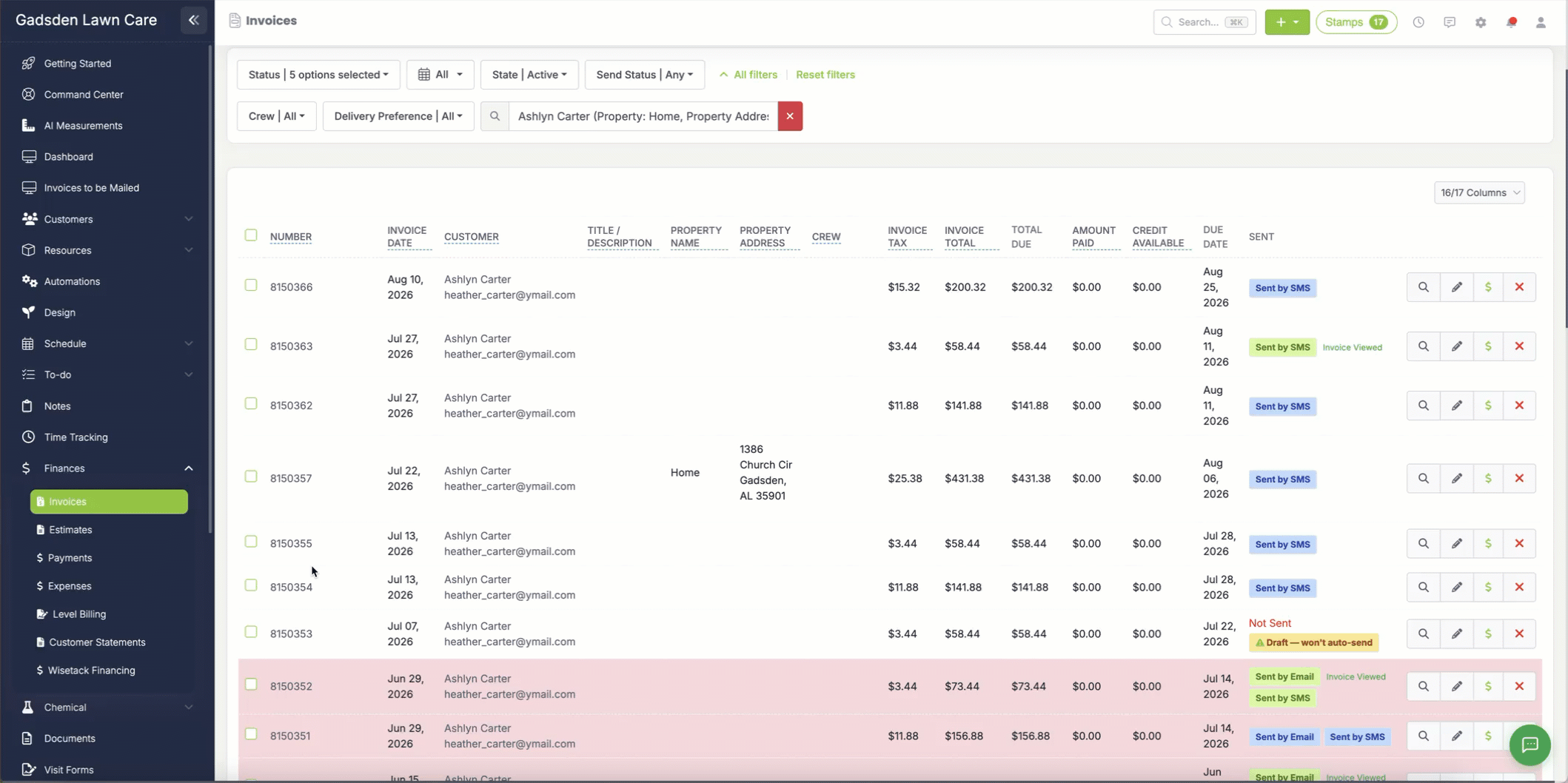This screenshot has width=1568, height=783.
Task: Open the chat bubble widget
Action: pyautogui.click(x=1530, y=745)
